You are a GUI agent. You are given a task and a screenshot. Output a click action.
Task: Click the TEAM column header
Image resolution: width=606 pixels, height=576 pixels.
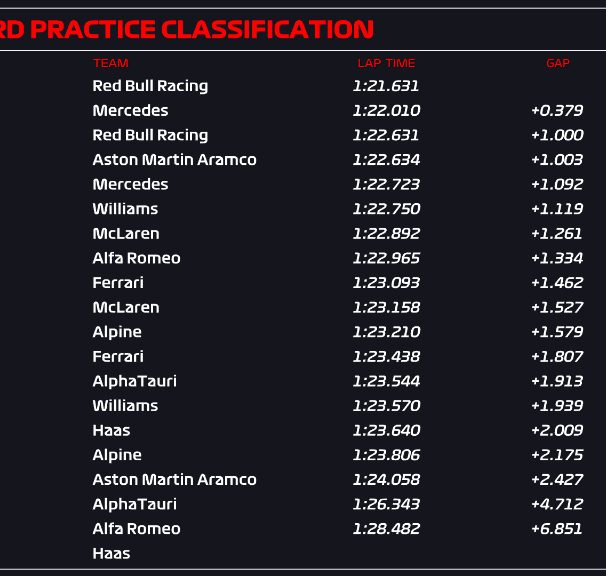(111, 63)
